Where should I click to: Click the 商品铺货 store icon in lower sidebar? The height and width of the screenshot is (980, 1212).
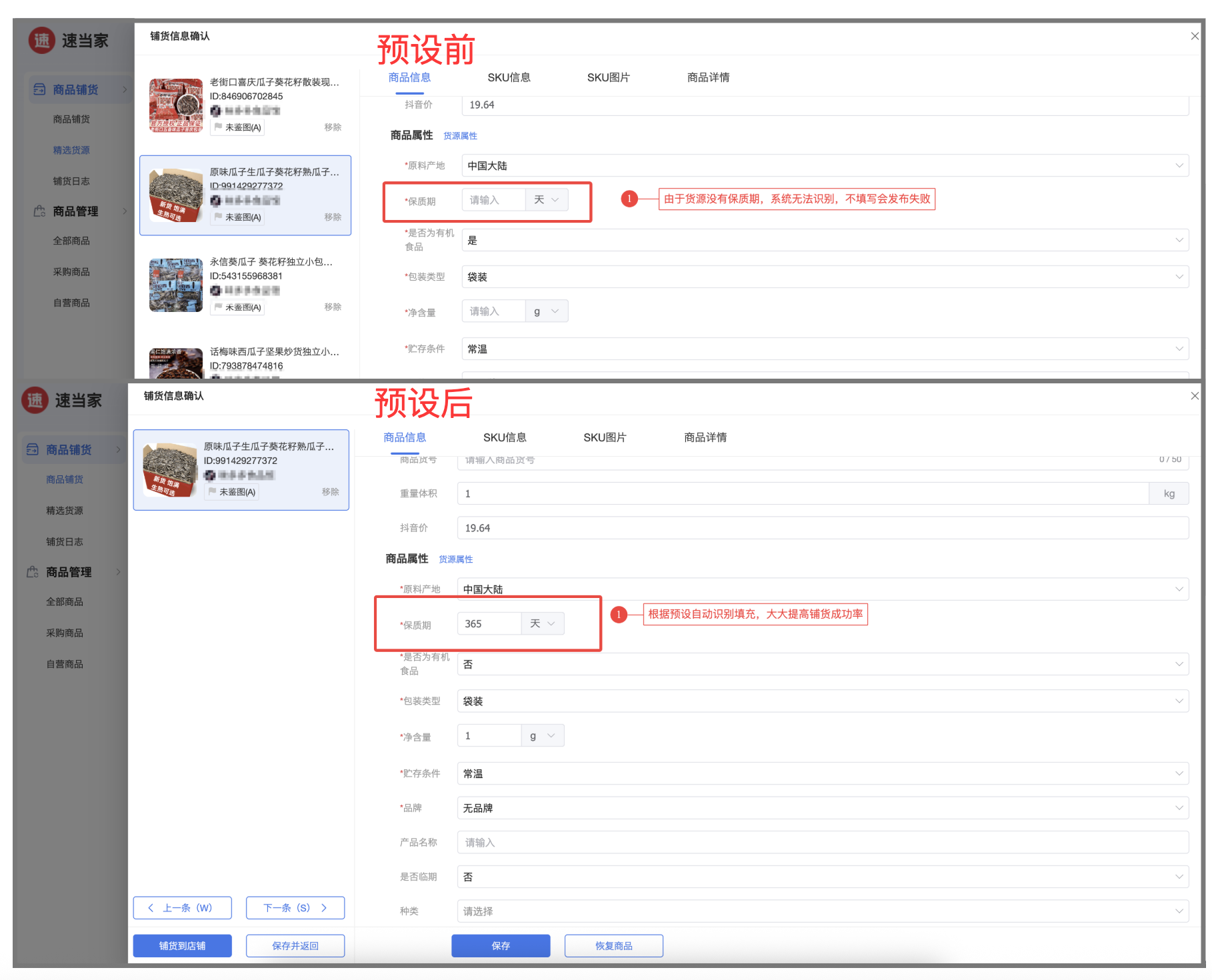[x=32, y=450]
